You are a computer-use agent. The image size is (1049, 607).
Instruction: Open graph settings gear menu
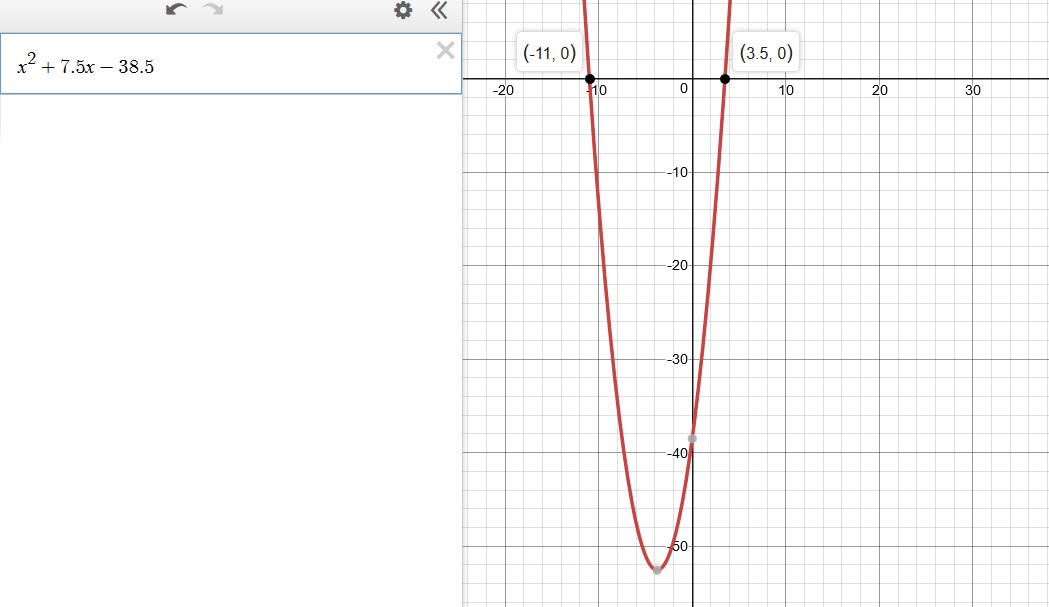(x=403, y=11)
